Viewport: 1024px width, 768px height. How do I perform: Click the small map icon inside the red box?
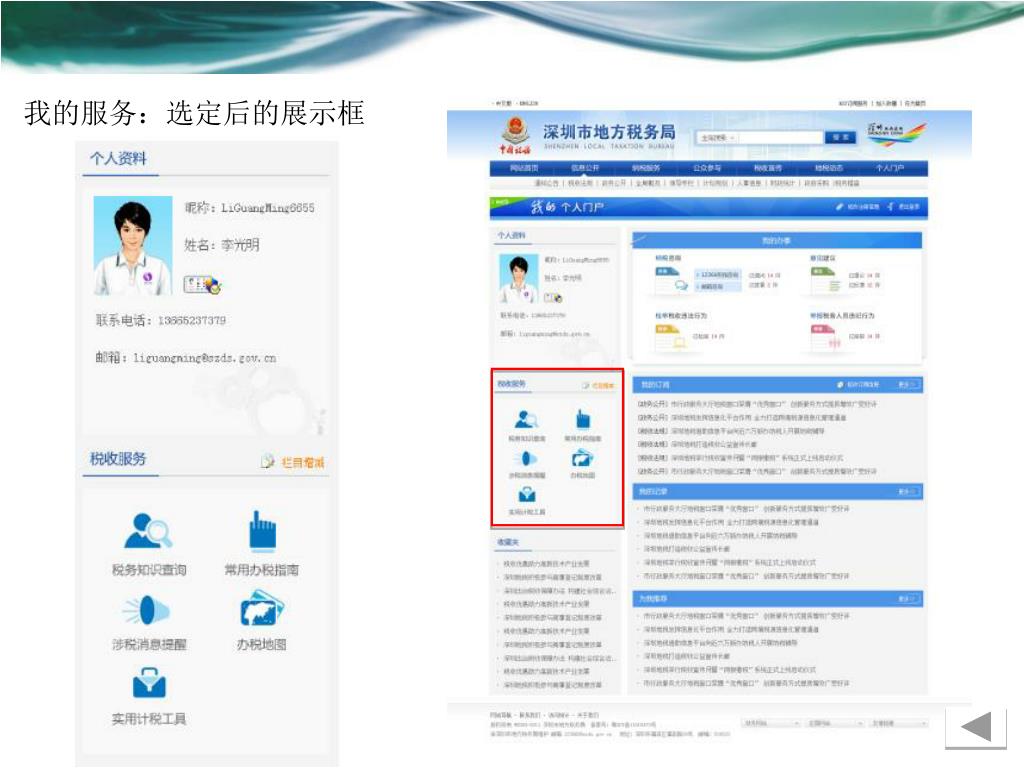tap(582, 458)
